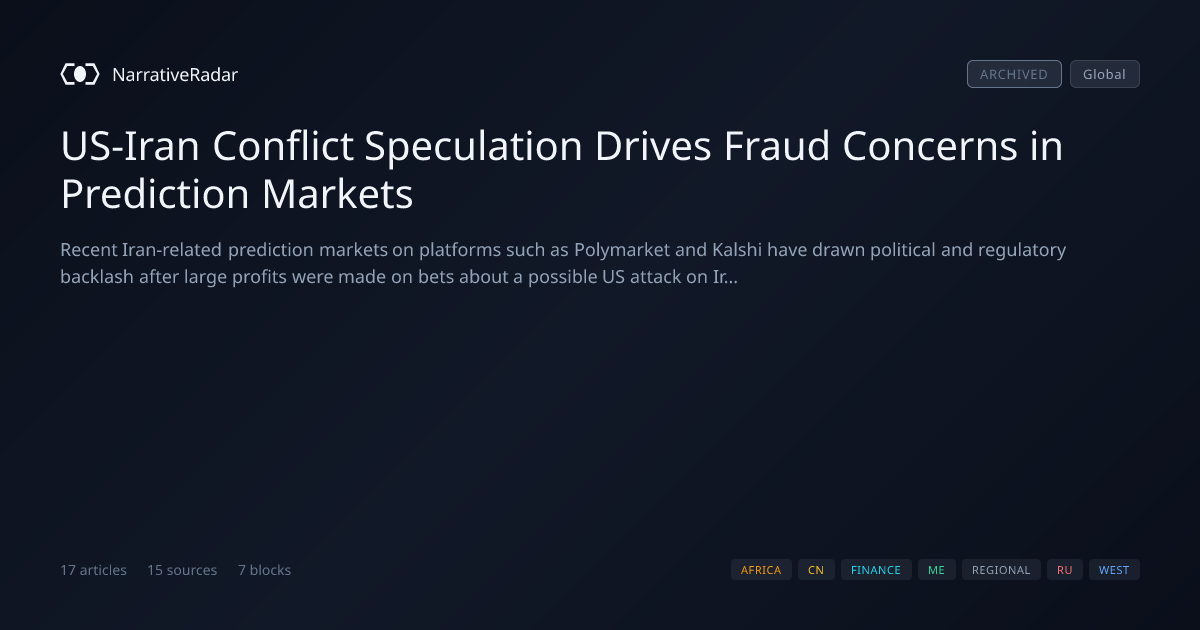The image size is (1200, 630).
Task: Select the red RU tag
Action: [x=1064, y=570]
